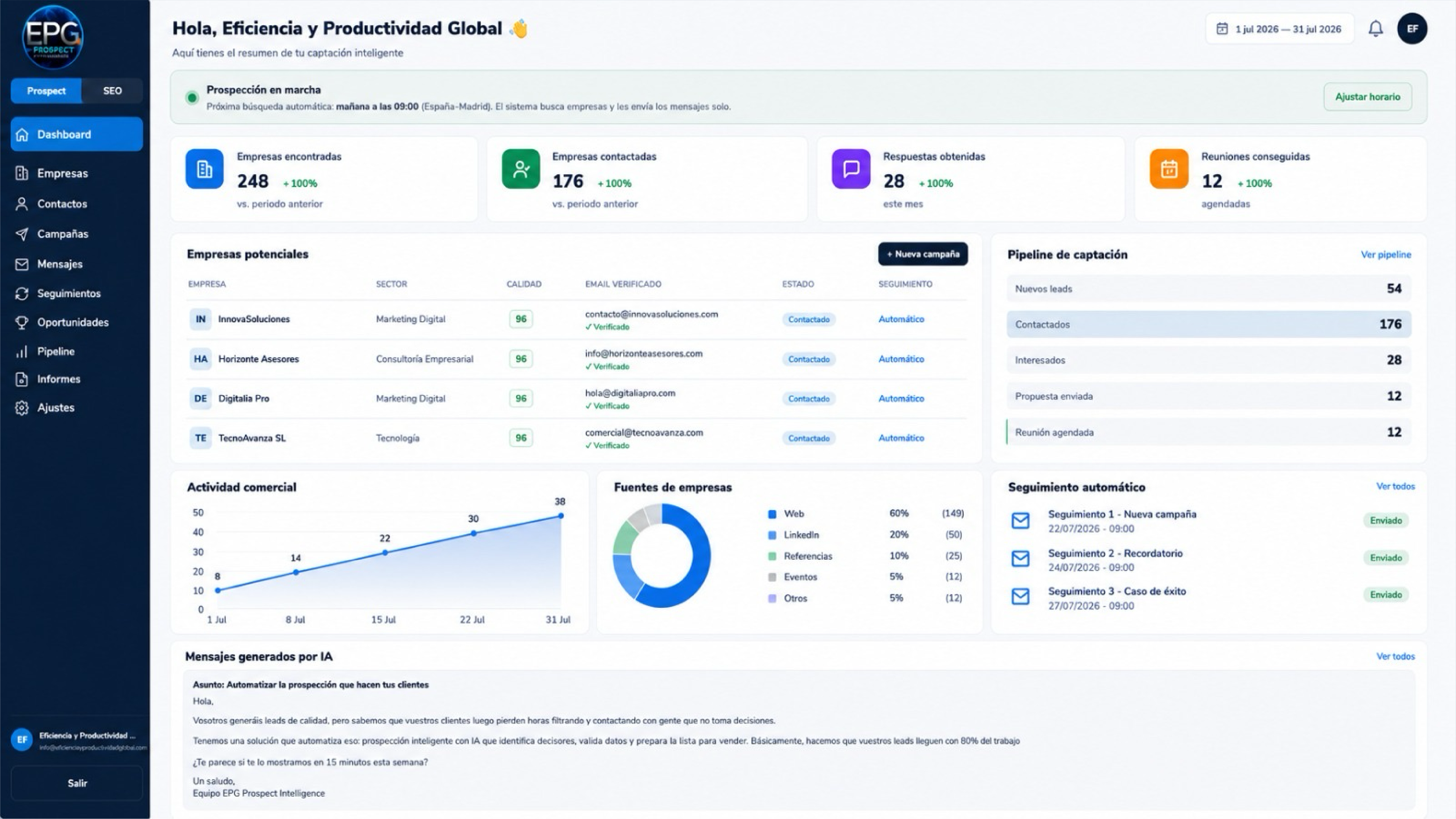1456x819 pixels.
Task: Switch to the Prospect tab
Action: pos(46,91)
